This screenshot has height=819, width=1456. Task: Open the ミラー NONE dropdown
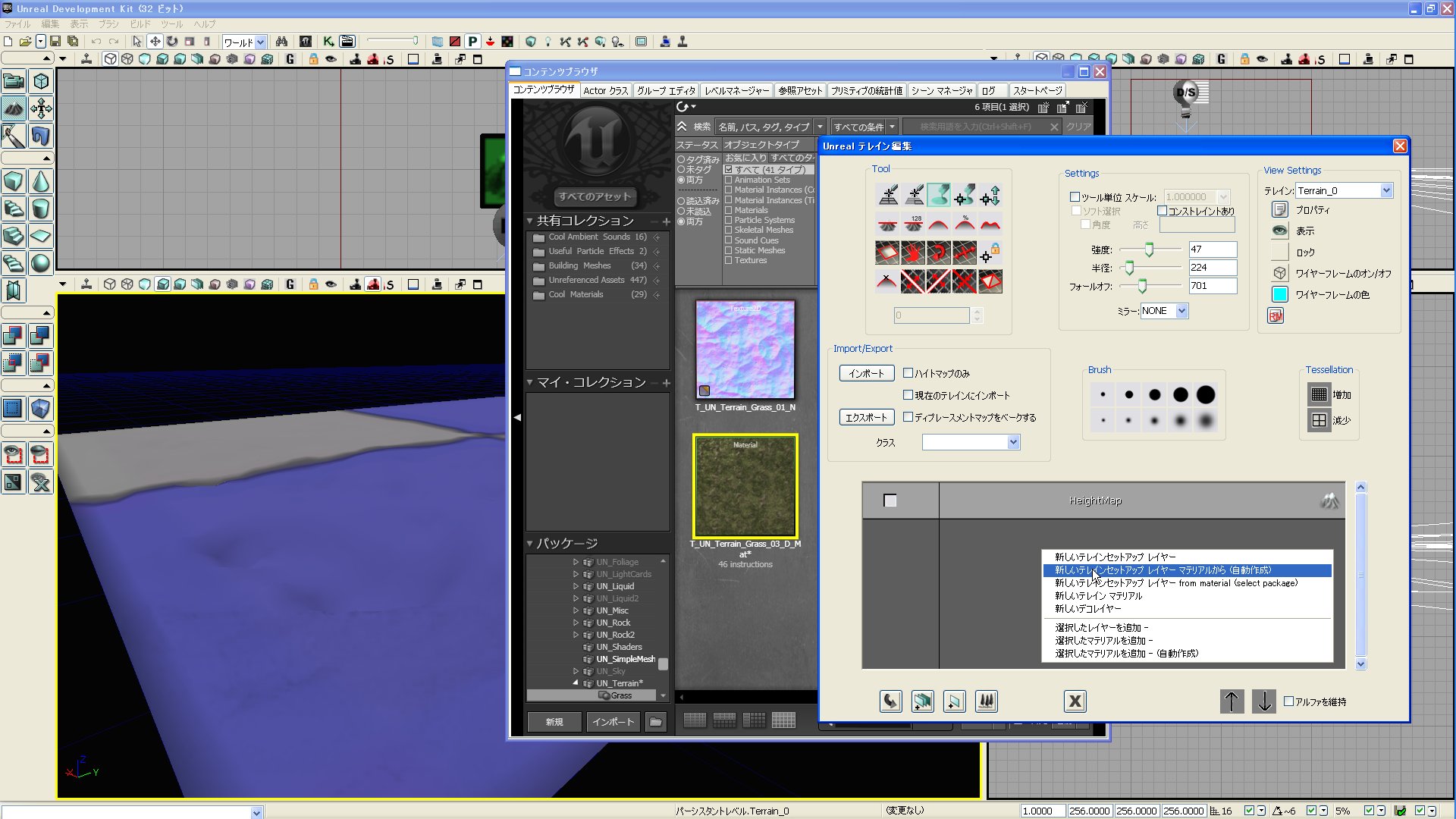[x=1181, y=311]
